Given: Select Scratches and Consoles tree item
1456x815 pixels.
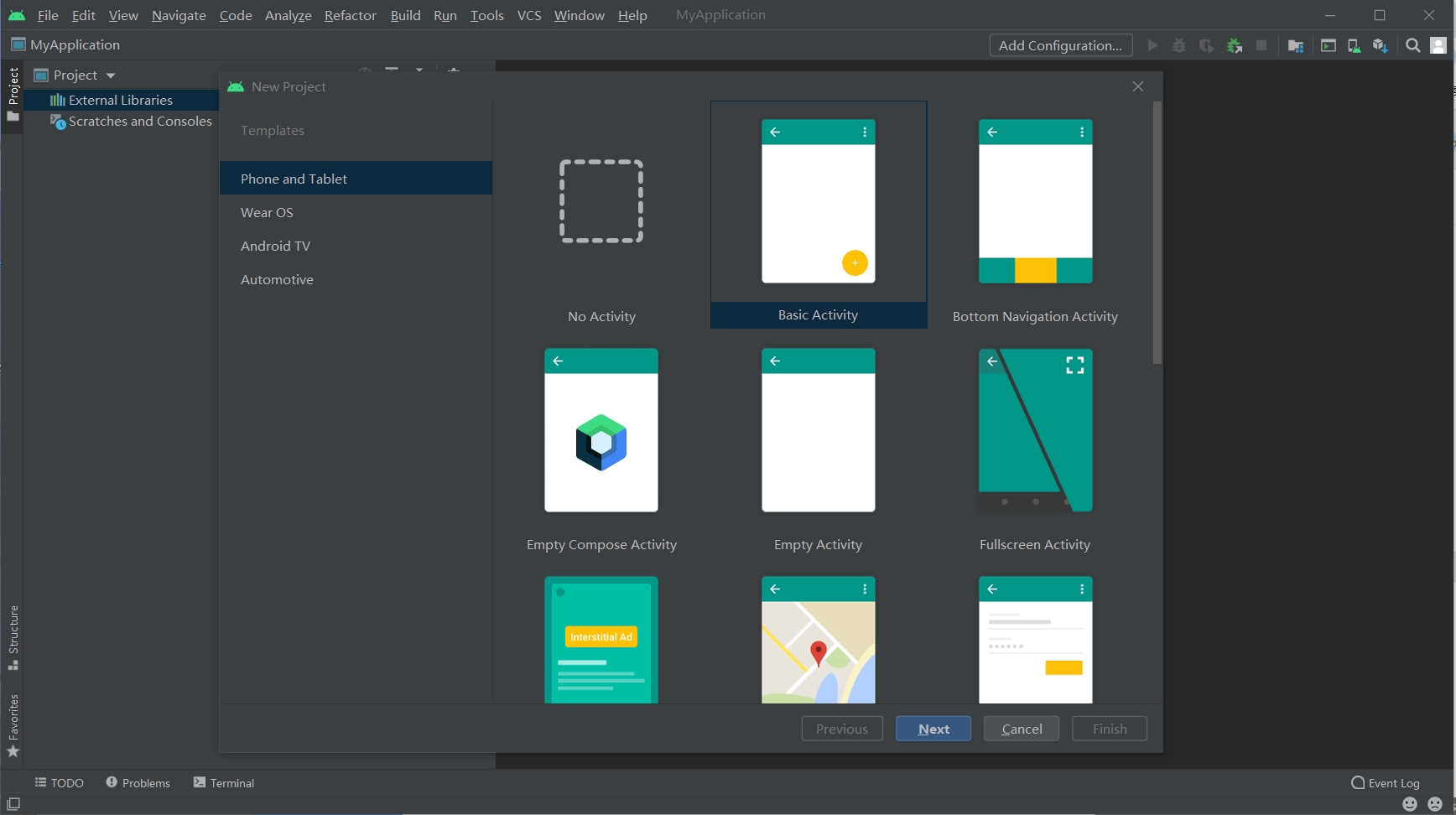Looking at the screenshot, I should click(x=131, y=122).
